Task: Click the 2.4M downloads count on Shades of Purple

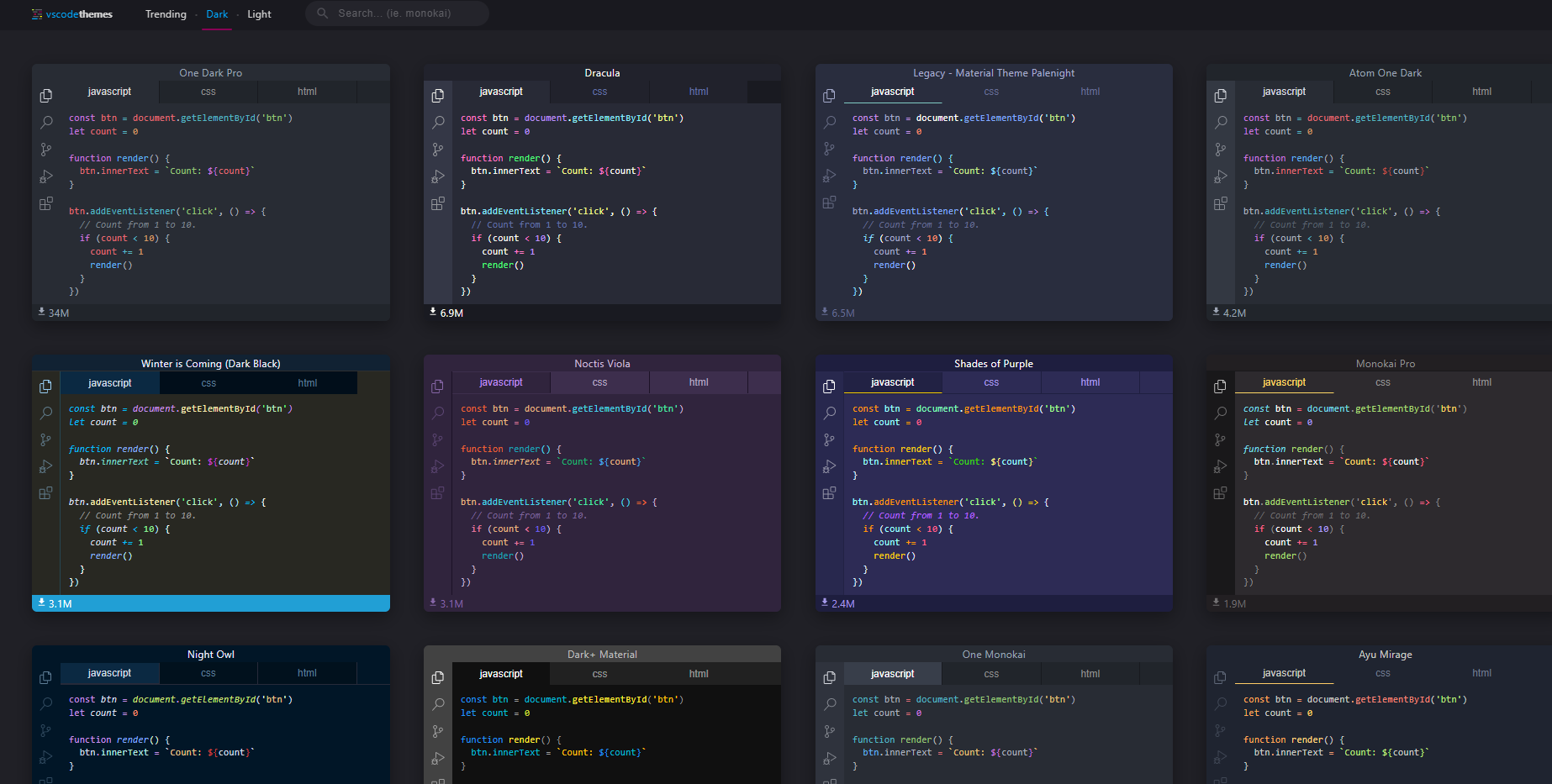Action: click(x=838, y=603)
